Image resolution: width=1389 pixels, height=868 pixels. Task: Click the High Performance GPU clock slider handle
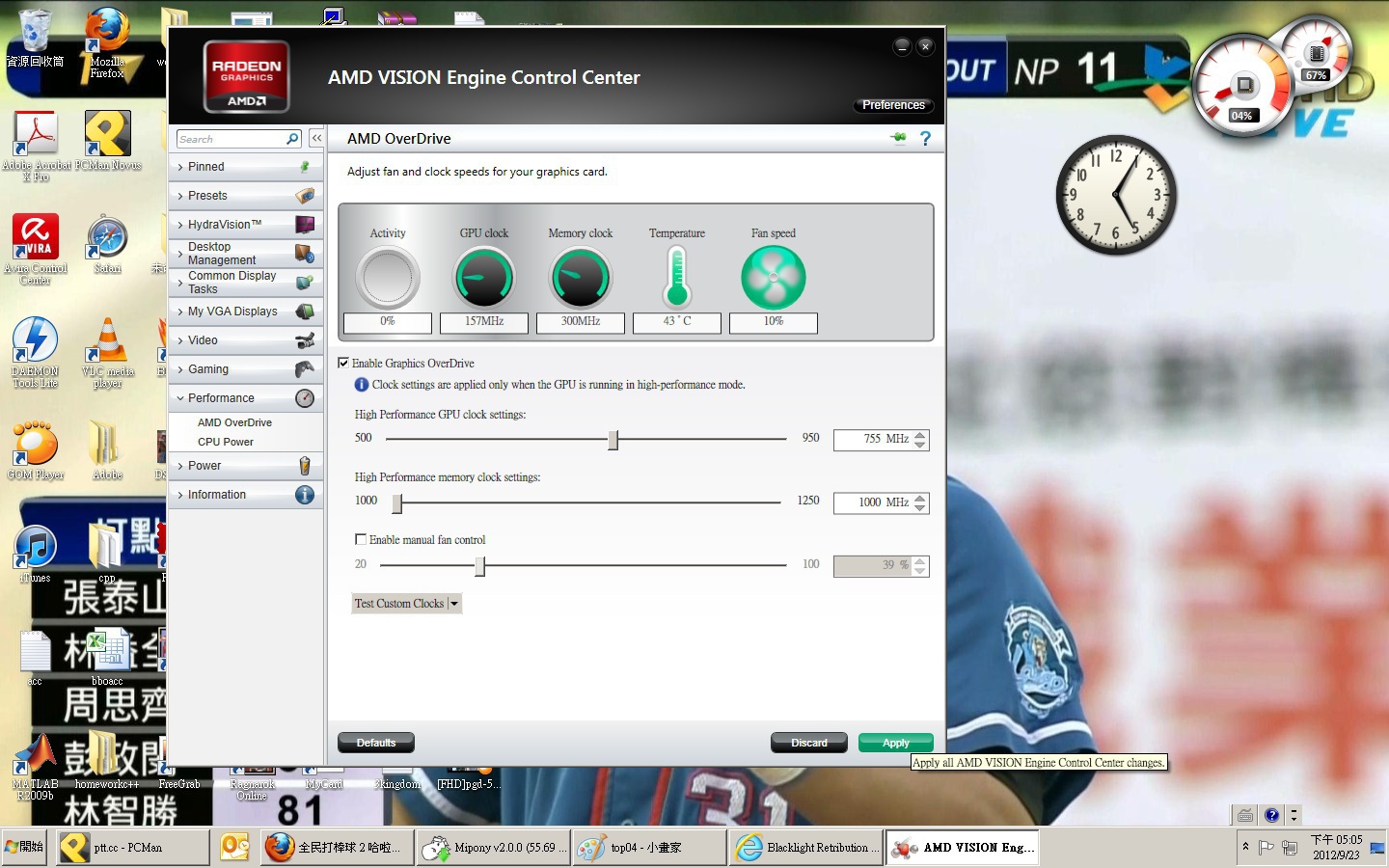click(613, 440)
